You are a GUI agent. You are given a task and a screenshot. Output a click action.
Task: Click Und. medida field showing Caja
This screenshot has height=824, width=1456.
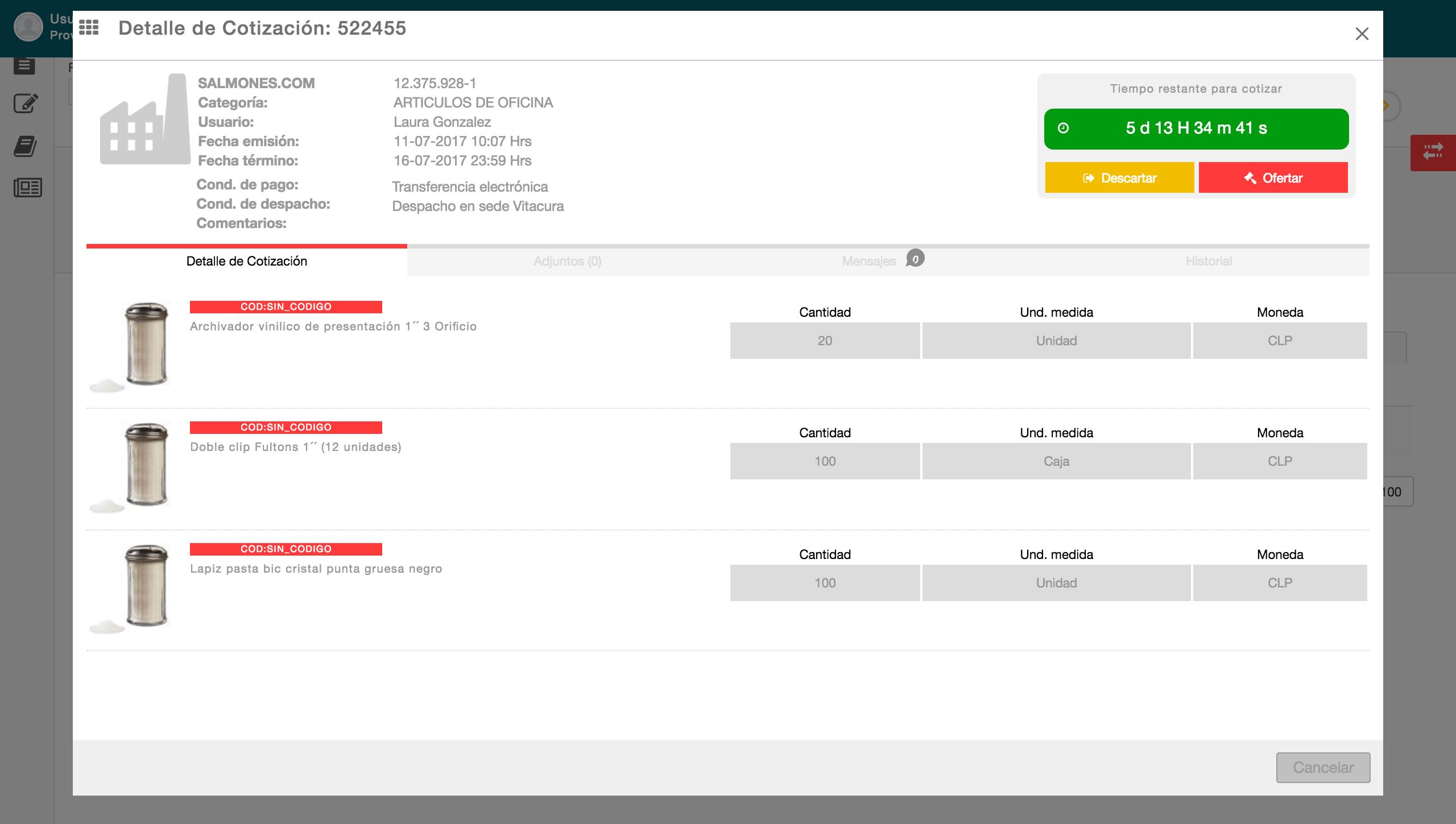(x=1056, y=462)
